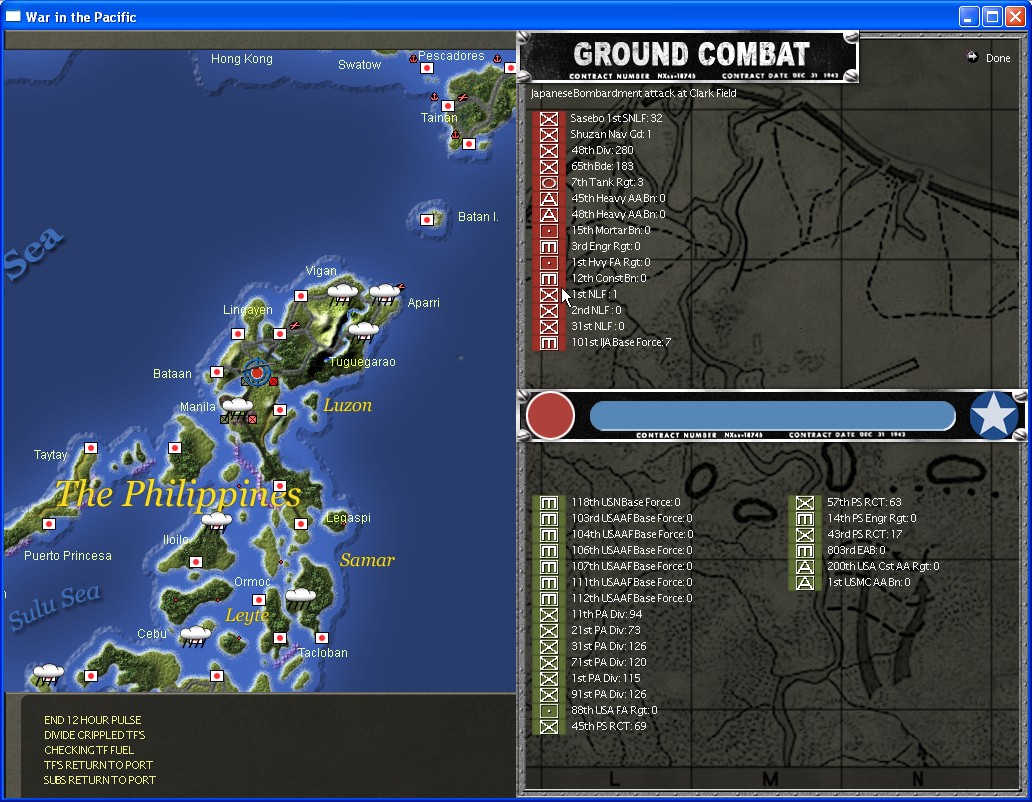Click the Done button
The width and height of the screenshot is (1032, 802).
tap(989, 58)
